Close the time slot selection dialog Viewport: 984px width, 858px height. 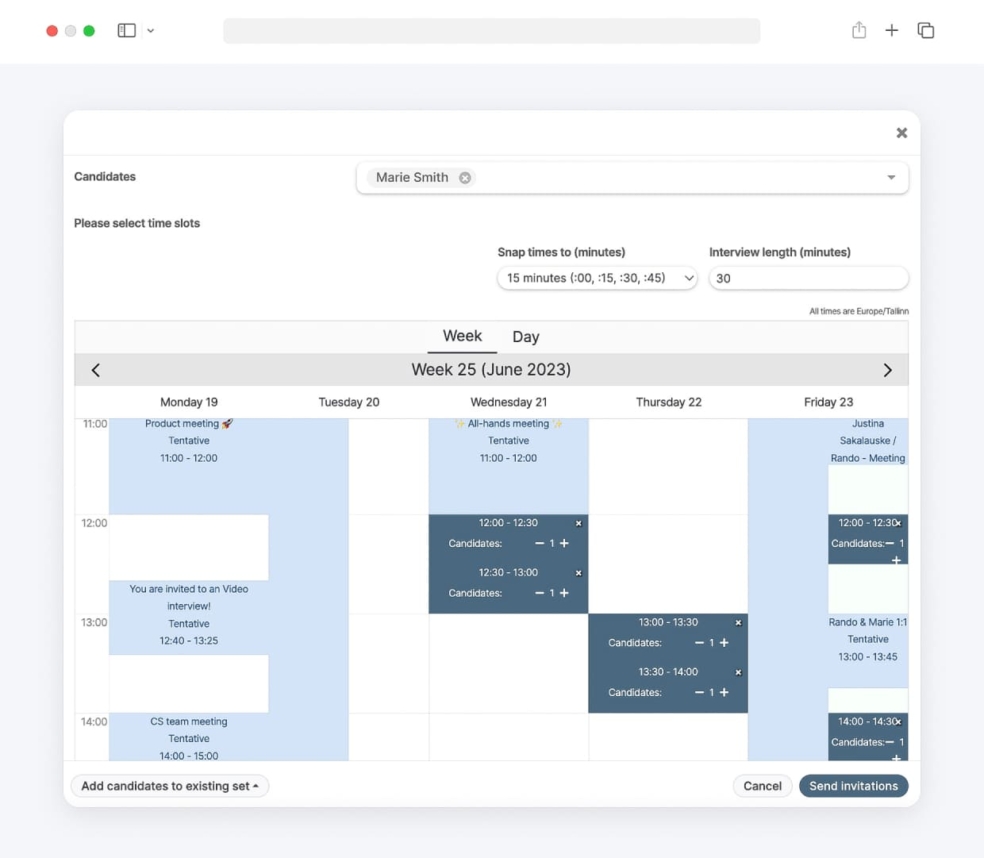point(901,133)
